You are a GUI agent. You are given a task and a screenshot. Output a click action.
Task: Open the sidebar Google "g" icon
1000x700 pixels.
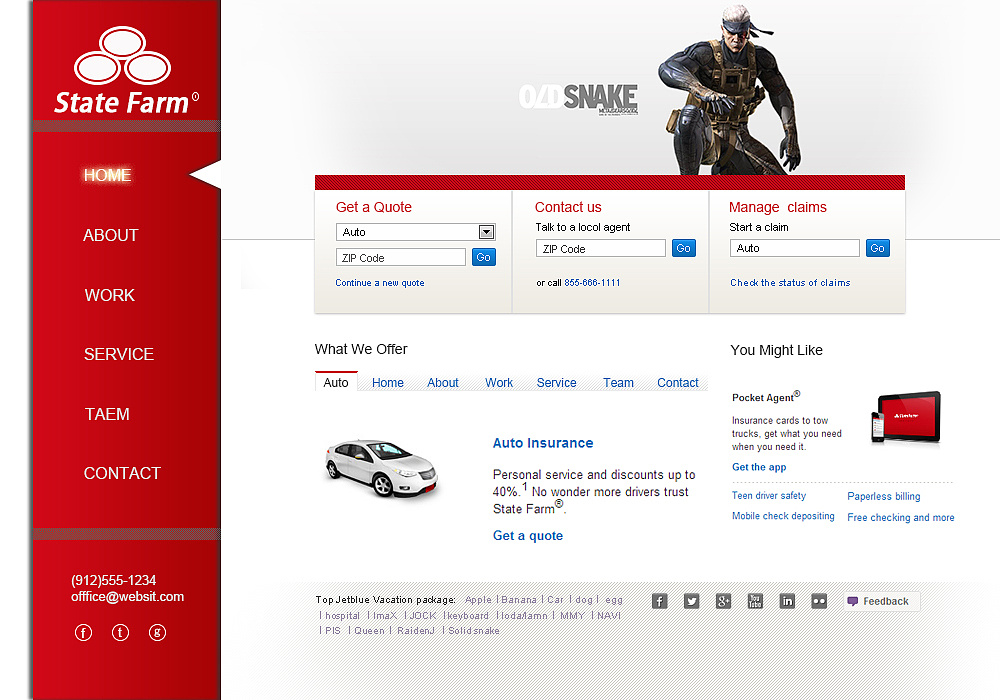[x=158, y=632]
